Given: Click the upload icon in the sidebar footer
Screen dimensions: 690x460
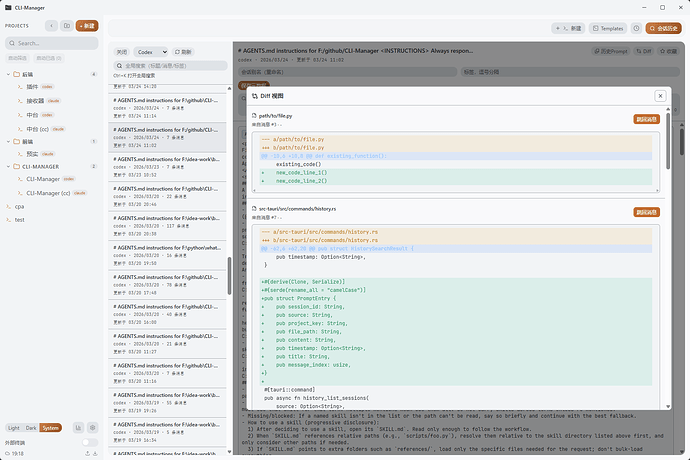Looking at the screenshot, I should tap(88, 453).
